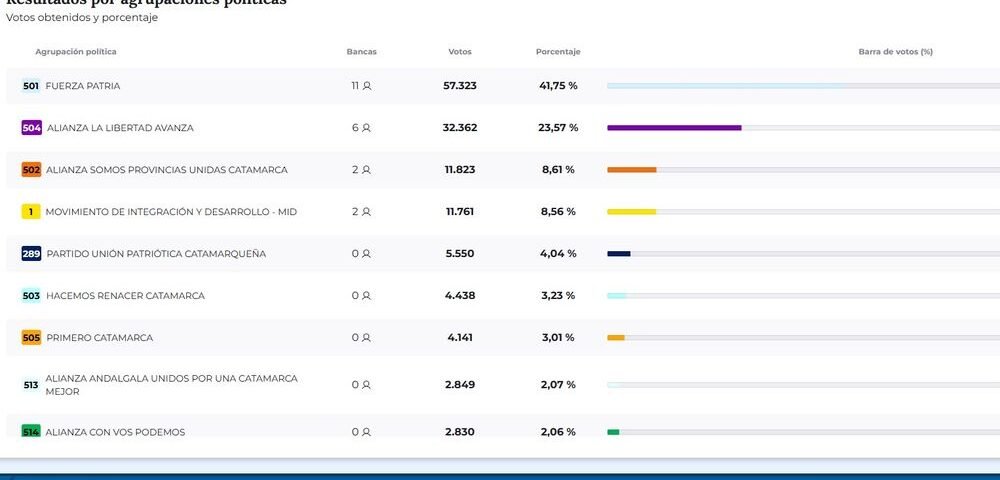The image size is (1000, 480).
Task: Click the green 514 party badge
Action: pos(31,431)
